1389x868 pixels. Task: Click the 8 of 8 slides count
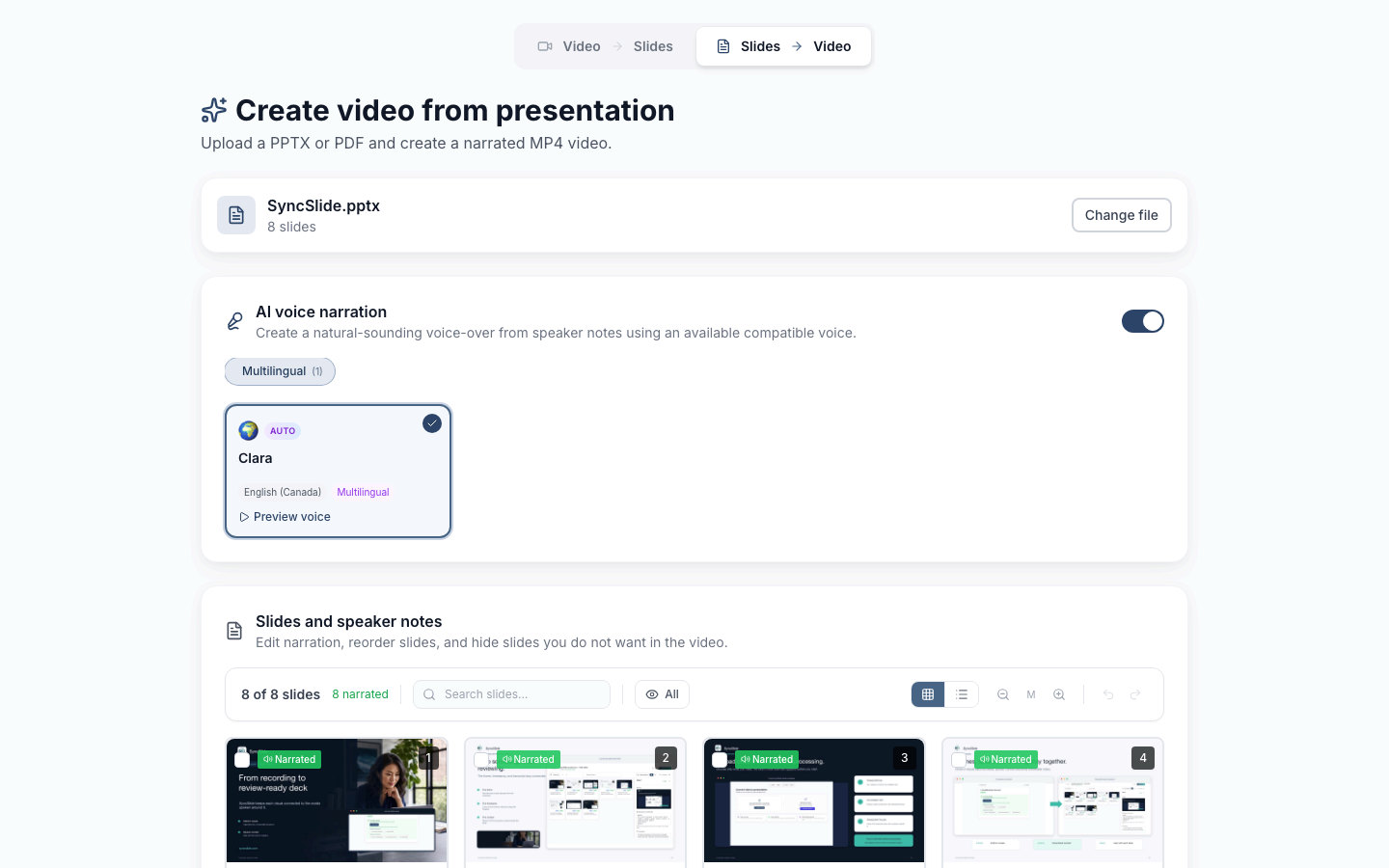(x=281, y=694)
